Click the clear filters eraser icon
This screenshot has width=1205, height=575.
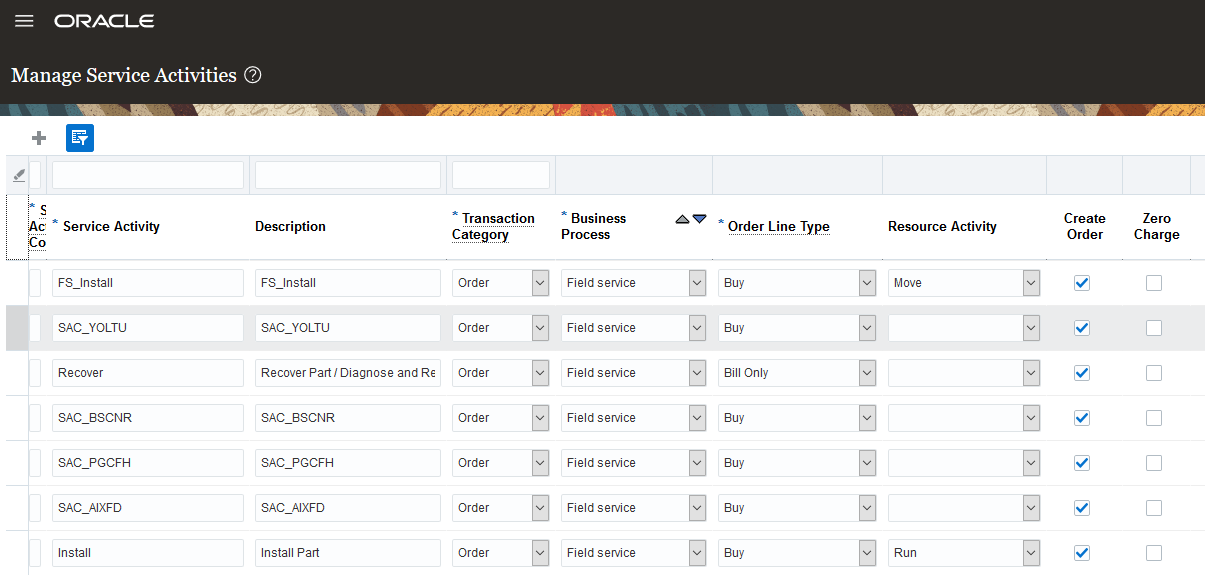point(18,175)
